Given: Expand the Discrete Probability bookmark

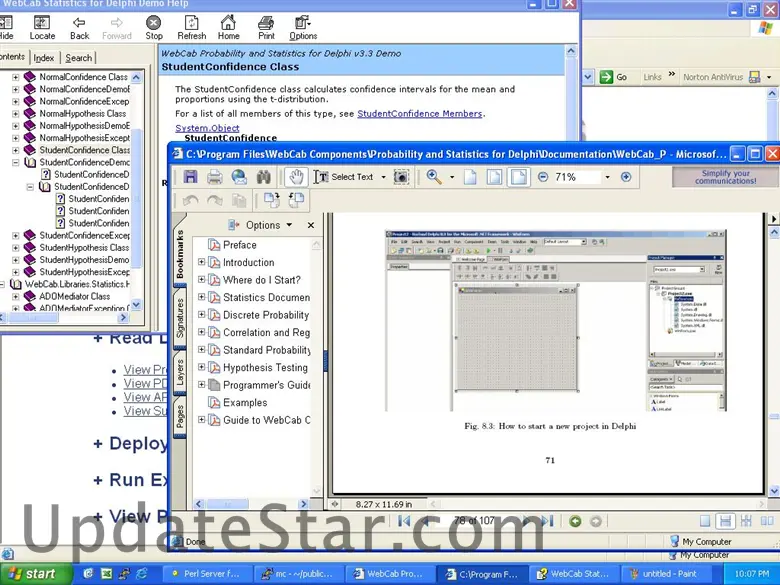Looking at the screenshot, I should (x=201, y=314).
